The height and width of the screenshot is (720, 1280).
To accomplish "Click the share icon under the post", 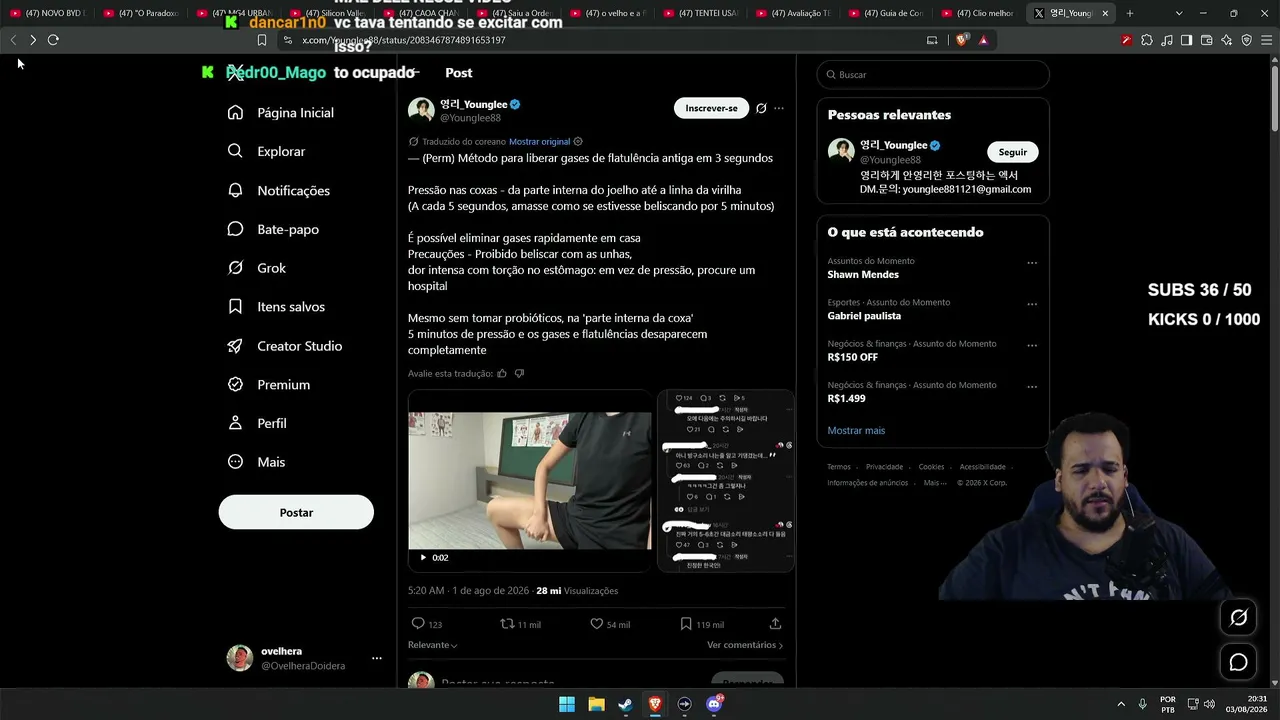I will pyautogui.click(x=775, y=624).
